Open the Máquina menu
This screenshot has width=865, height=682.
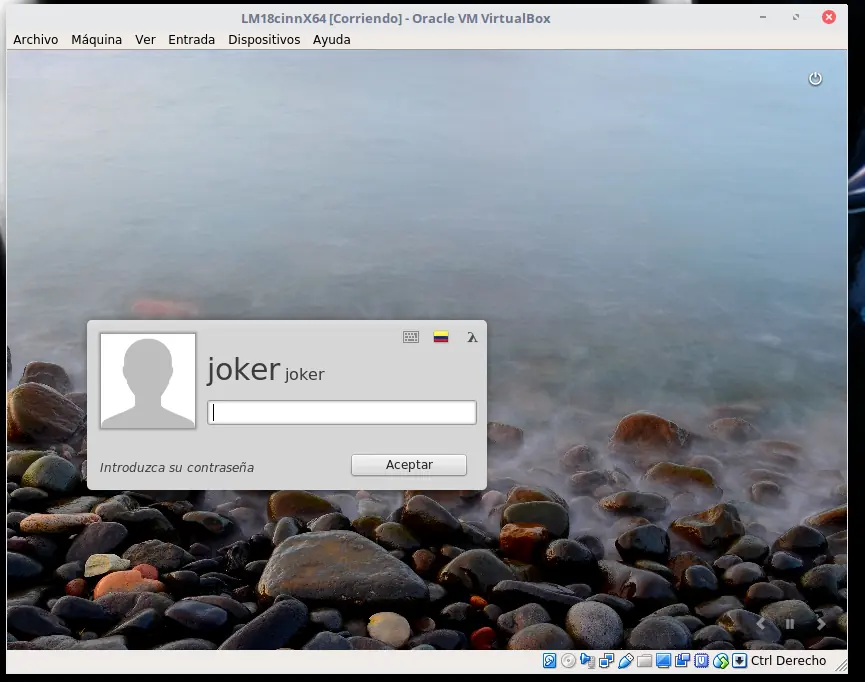pyautogui.click(x=97, y=40)
